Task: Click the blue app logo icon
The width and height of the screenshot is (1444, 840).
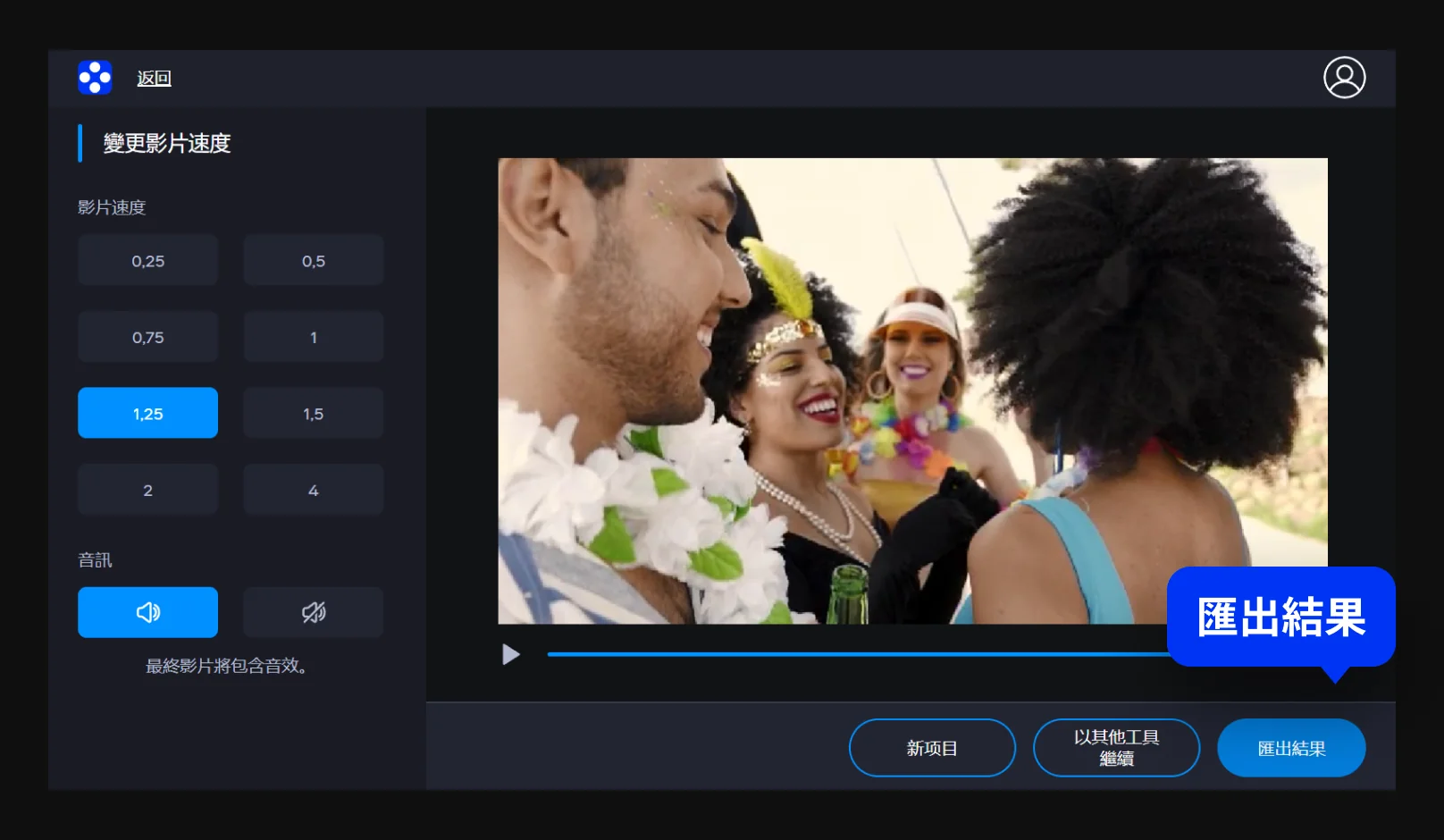Action: tap(95, 78)
